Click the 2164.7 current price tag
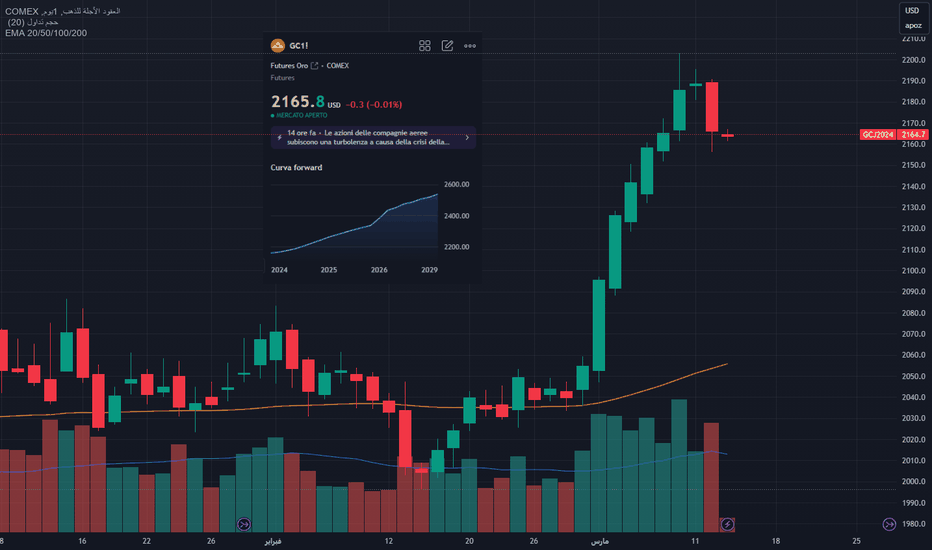The height and width of the screenshot is (550, 932). point(914,134)
